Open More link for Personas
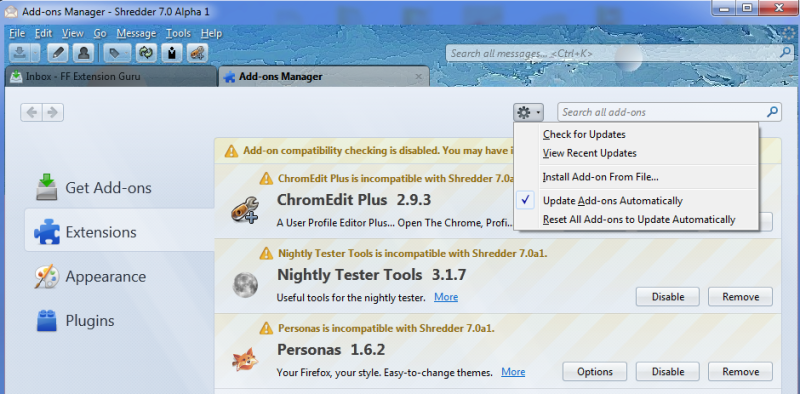The height and width of the screenshot is (394, 800). click(513, 372)
